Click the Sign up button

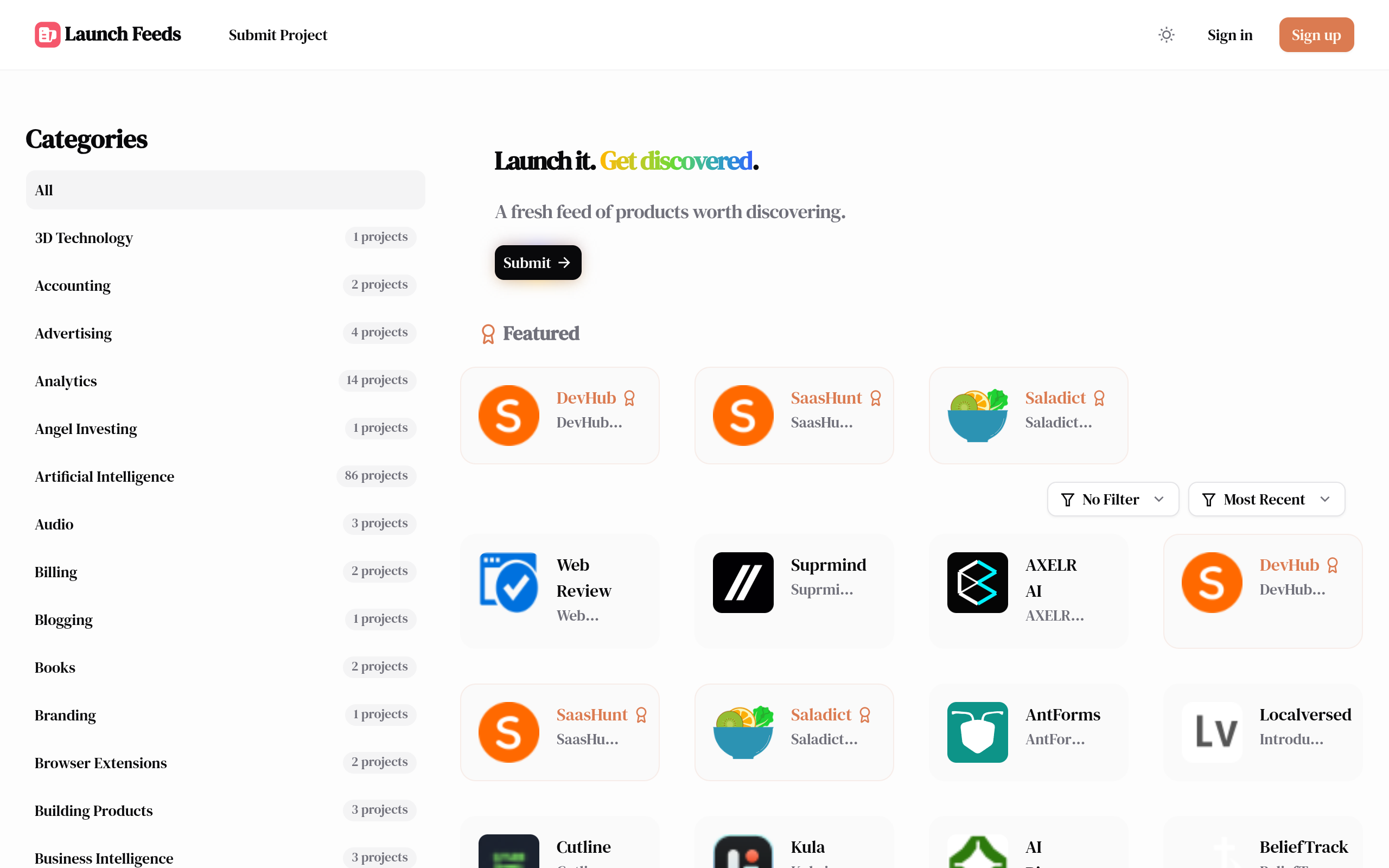[1316, 35]
